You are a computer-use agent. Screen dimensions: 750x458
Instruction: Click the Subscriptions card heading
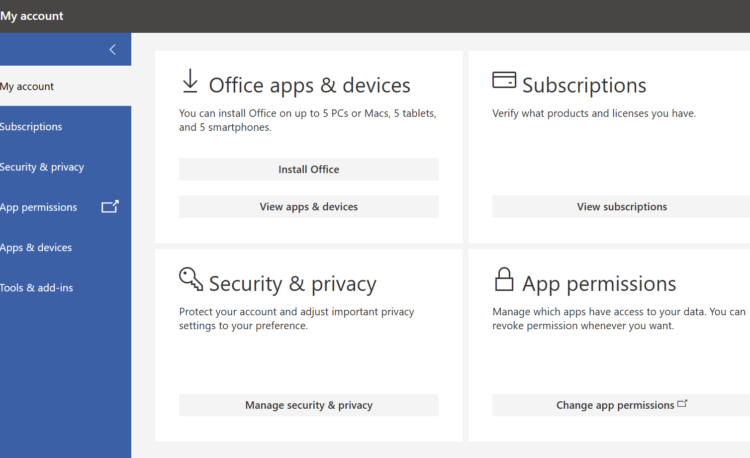(x=584, y=85)
